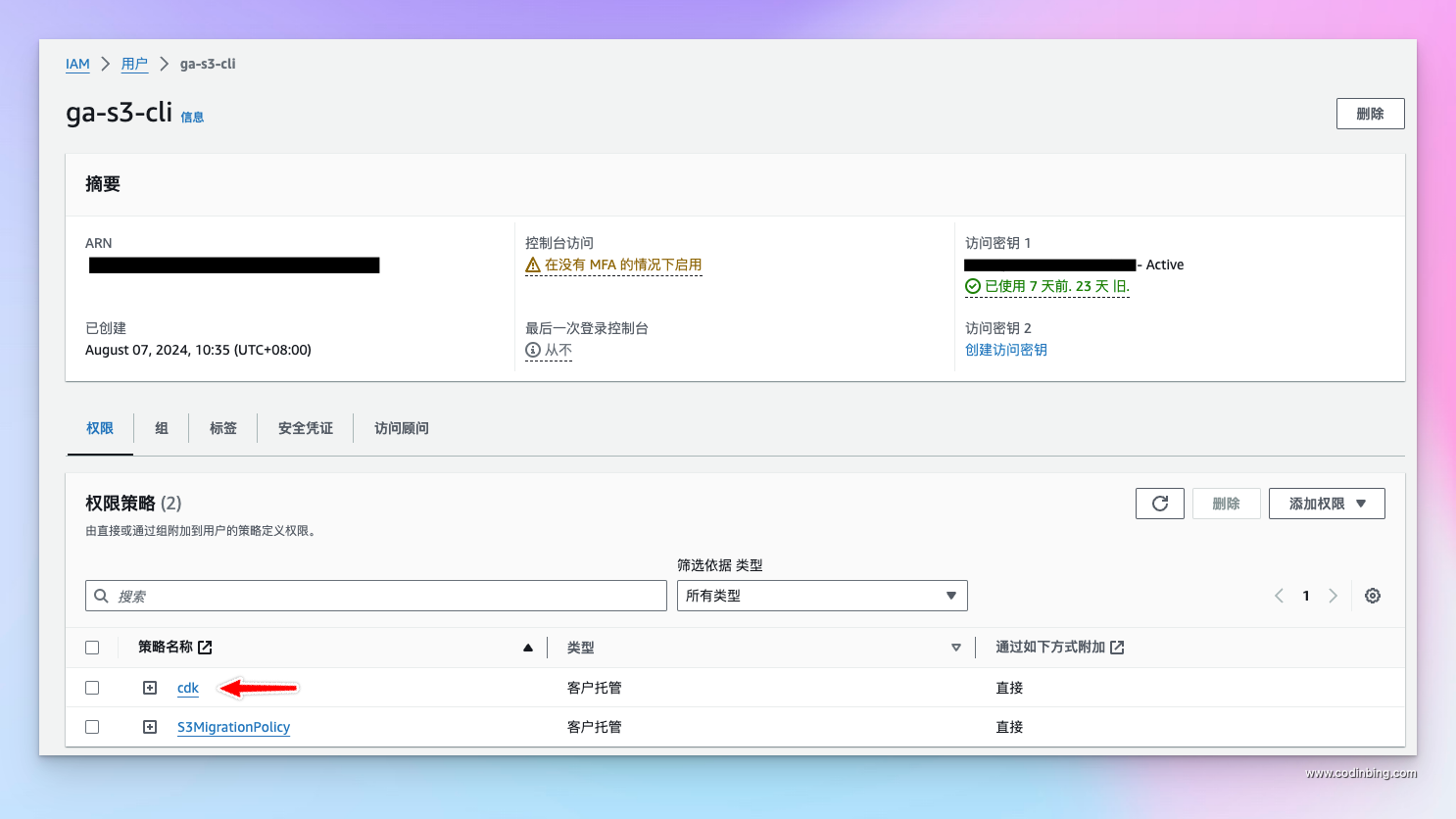Viewport: 1456px width, 819px height.
Task: Click the 从不 last login value
Action: pos(558,350)
